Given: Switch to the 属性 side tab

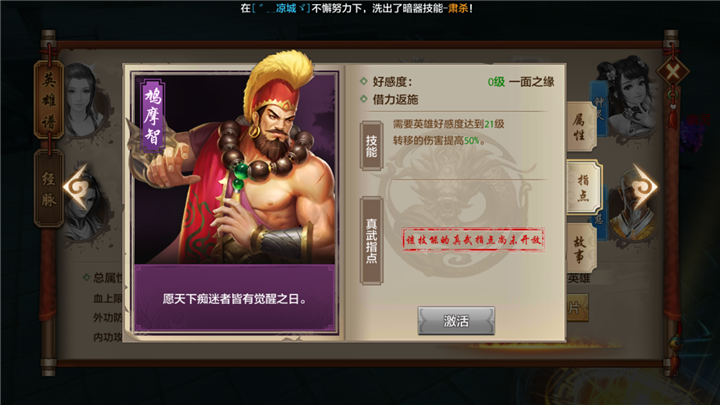Looking at the screenshot, I should click(x=580, y=127).
